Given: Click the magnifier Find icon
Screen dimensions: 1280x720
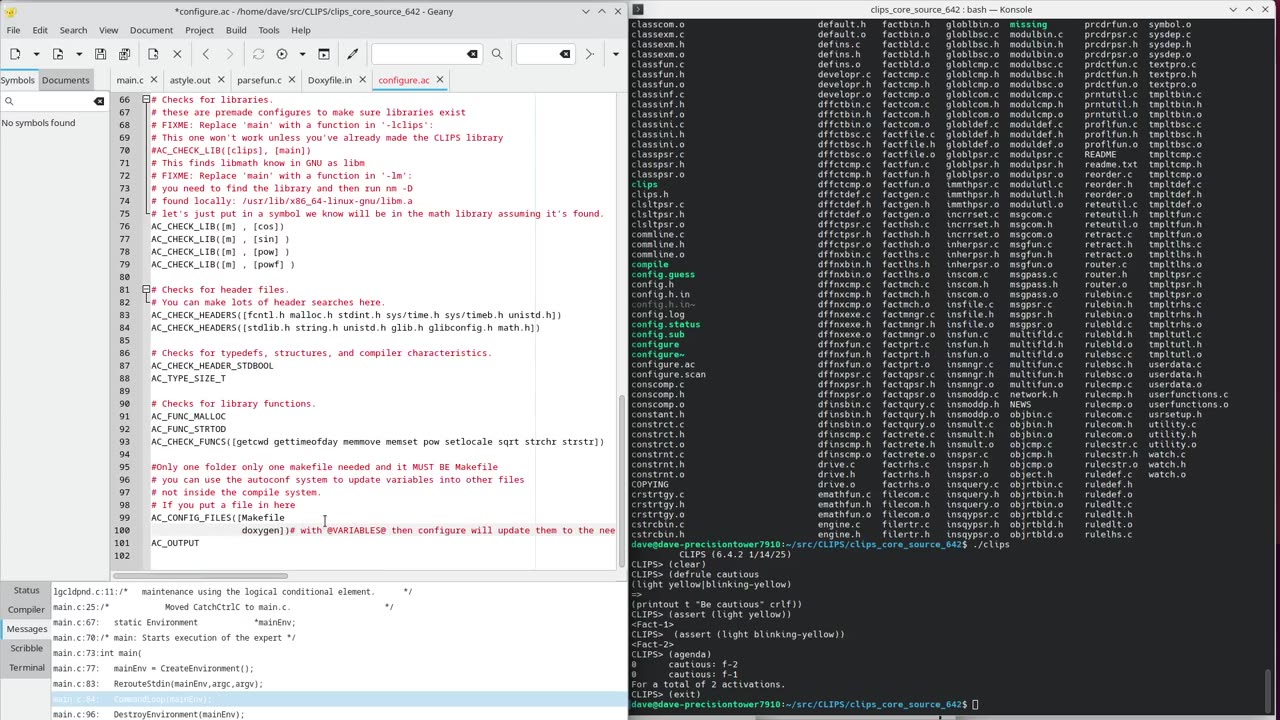Looking at the screenshot, I should [x=497, y=54].
